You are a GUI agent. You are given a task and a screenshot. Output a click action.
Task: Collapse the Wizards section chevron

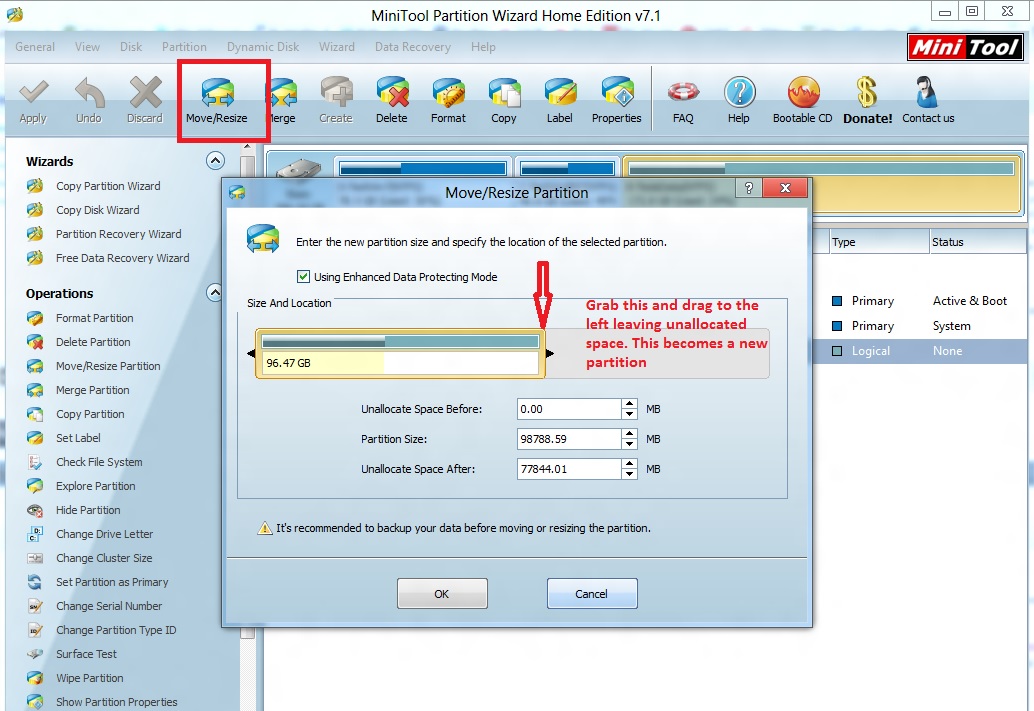click(215, 160)
